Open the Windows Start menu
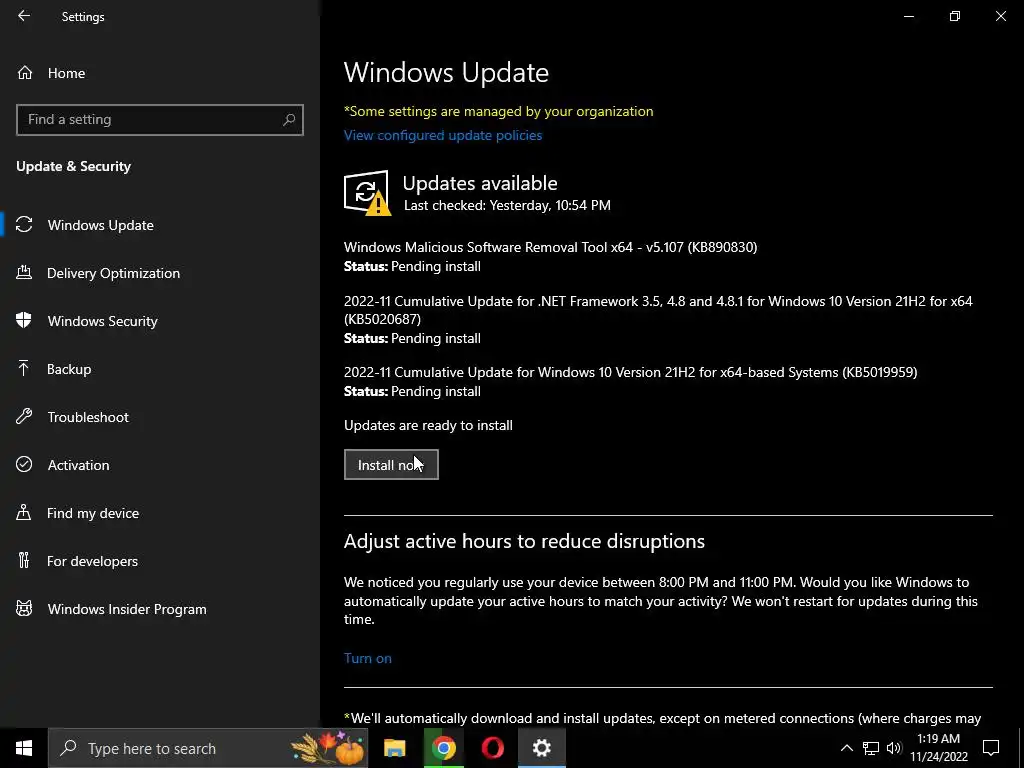Screen dimensions: 1024x768 [24, 748]
